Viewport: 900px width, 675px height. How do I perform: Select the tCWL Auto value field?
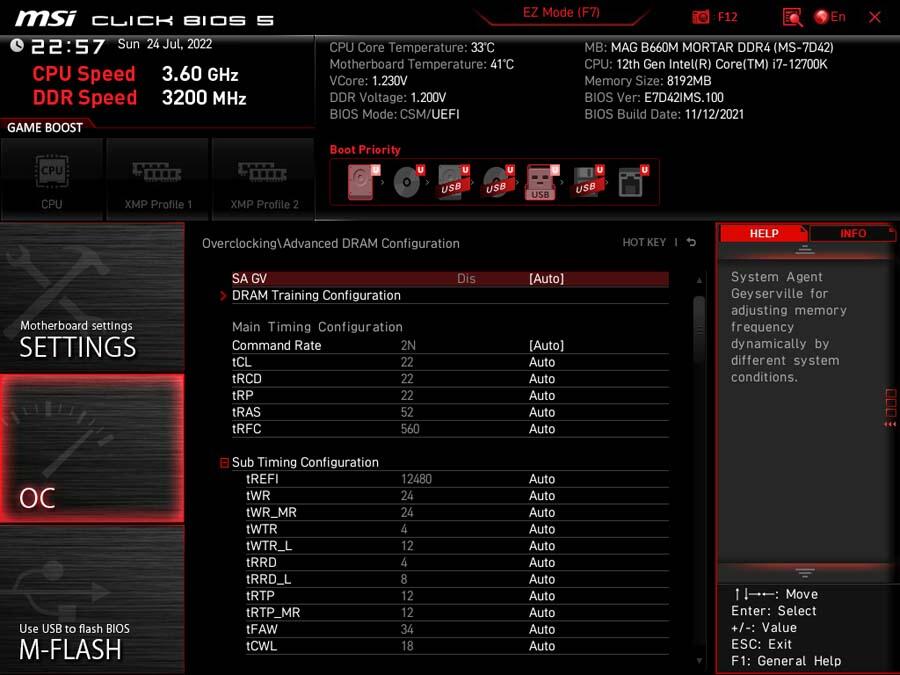pos(542,646)
